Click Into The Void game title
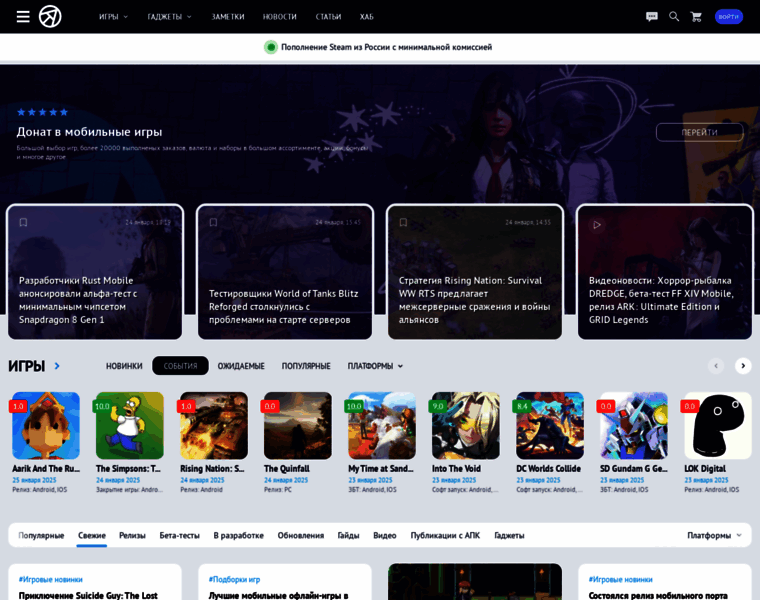 click(x=456, y=469)
